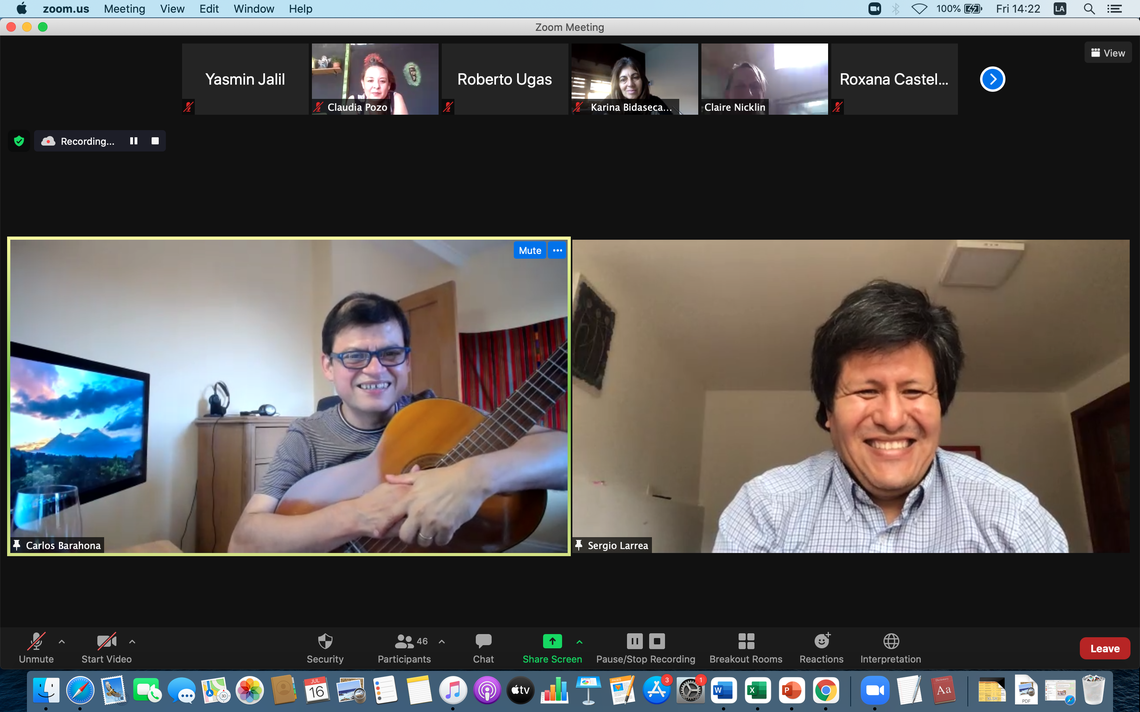The image size is (1140, 712).
Task: Open the Meeting menu in menu bar
Action: click(124, 9)
